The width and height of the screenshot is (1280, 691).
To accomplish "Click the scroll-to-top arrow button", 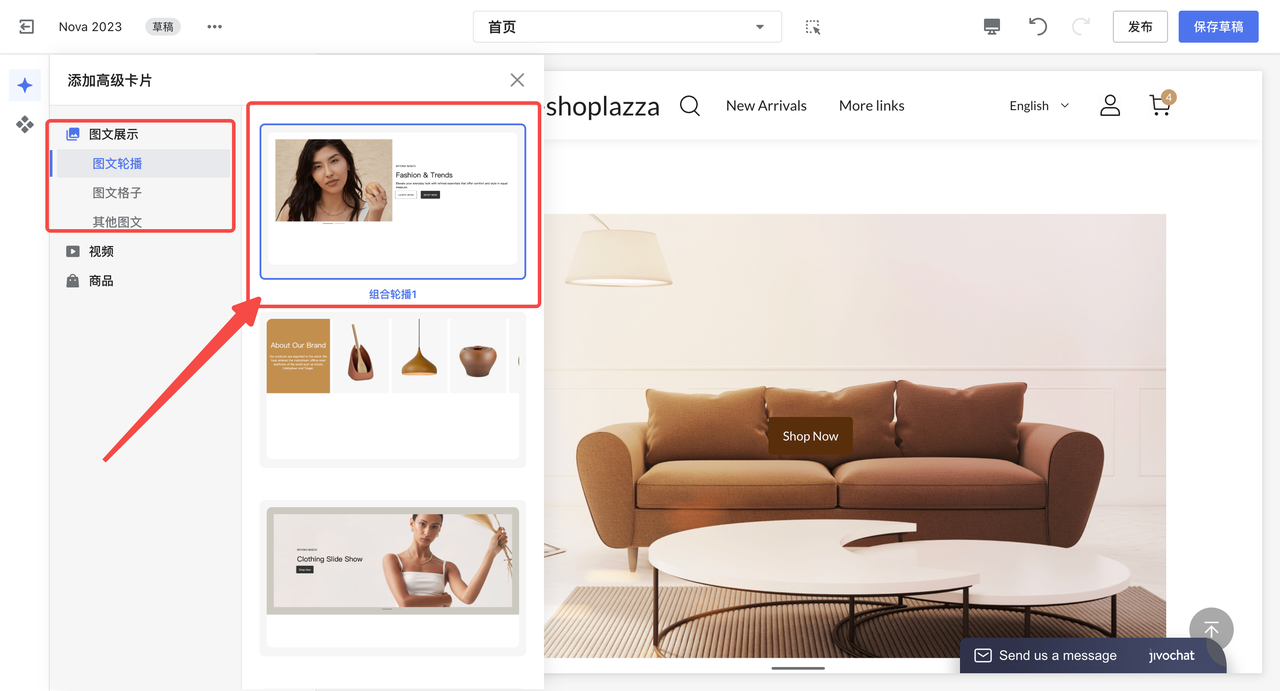I will (x=1211, y=630).
